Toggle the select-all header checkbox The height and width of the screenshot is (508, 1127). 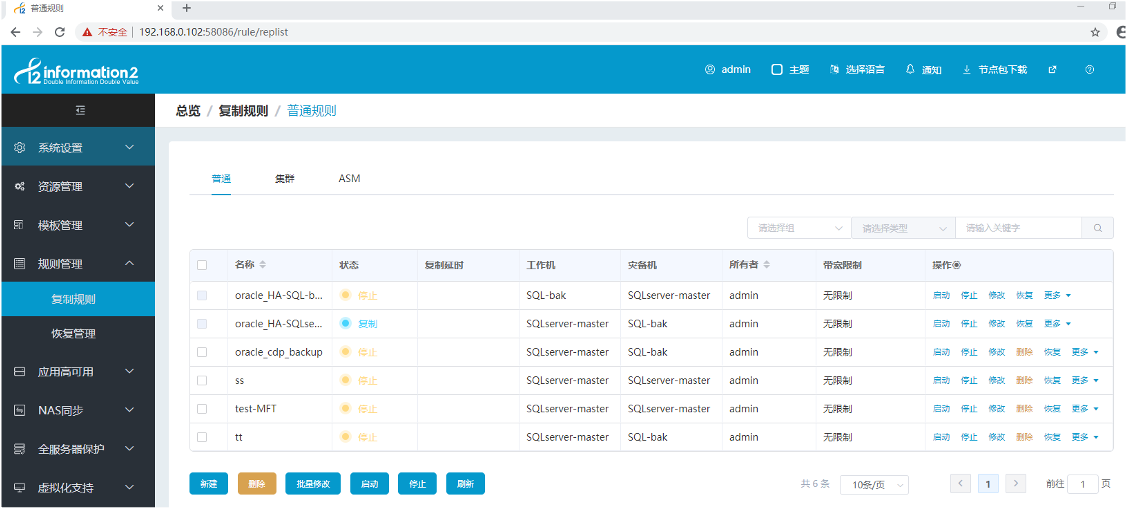tap(202, 265)
